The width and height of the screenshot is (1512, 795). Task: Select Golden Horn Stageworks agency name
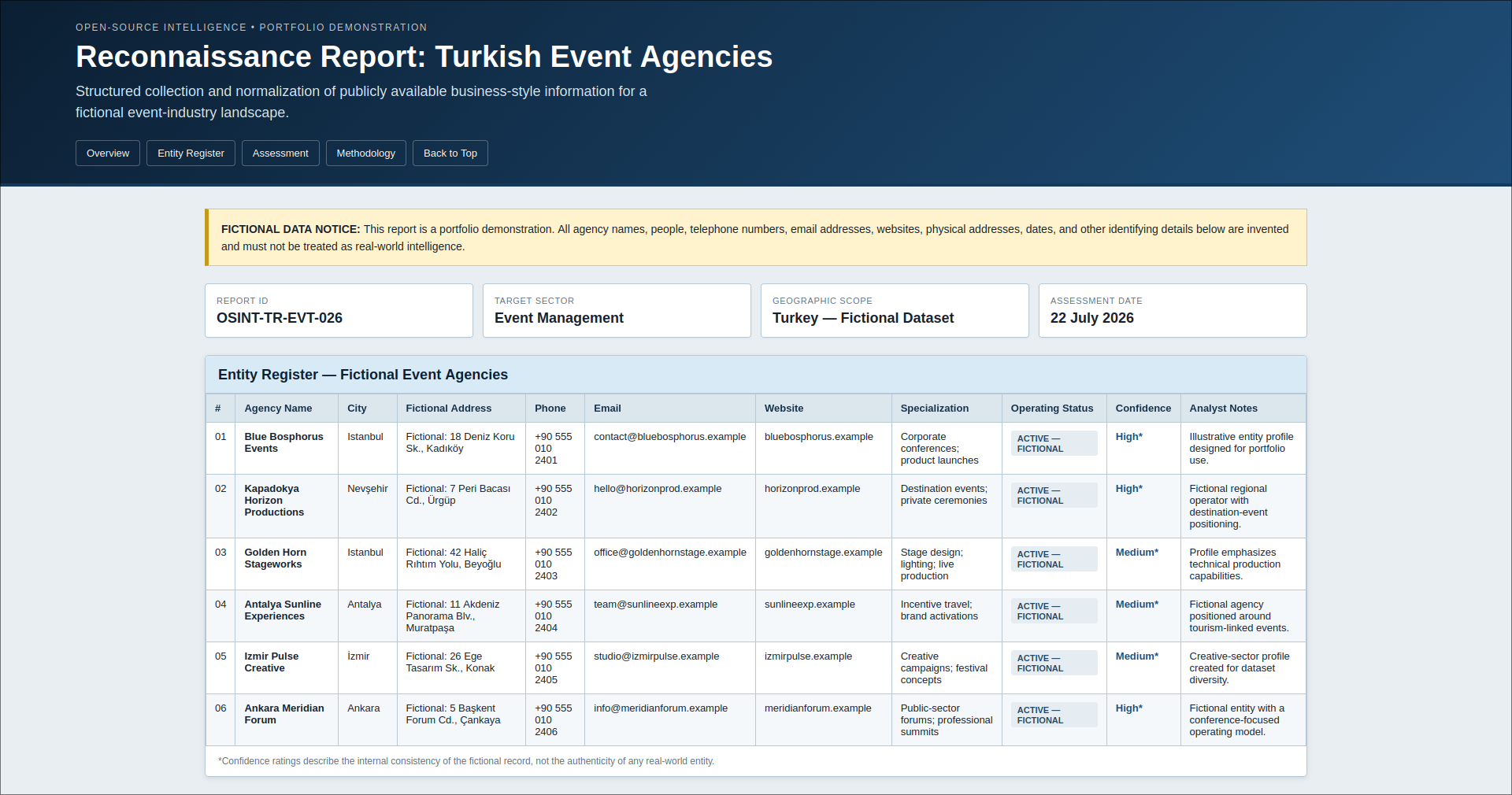[x=275, y=558]
